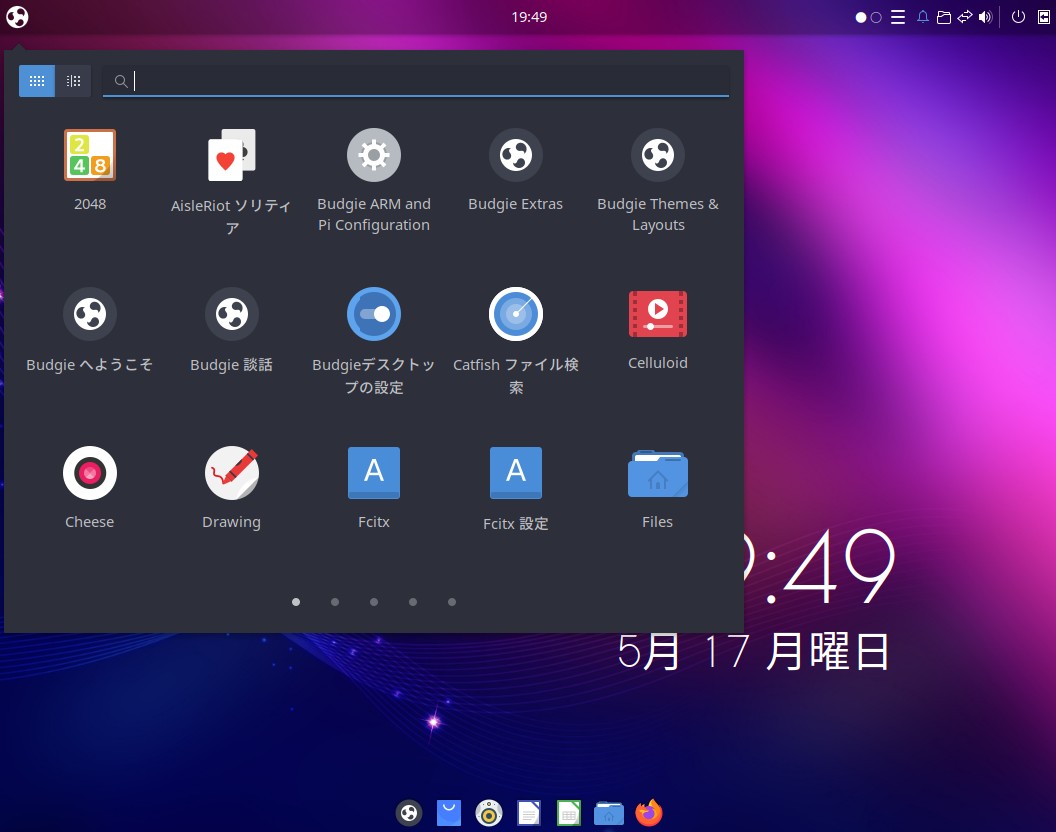This screenshot has height=832, width=1056.
Task: Switch to the empty second workspace indicator
Action: (876, 18)
